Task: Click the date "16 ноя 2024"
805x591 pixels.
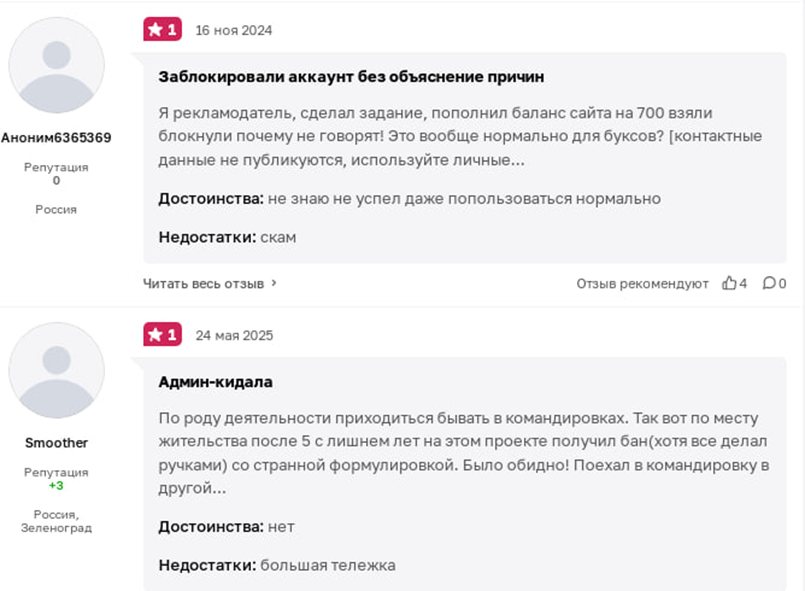Action: pyautogui.click(x=234, y=30)
